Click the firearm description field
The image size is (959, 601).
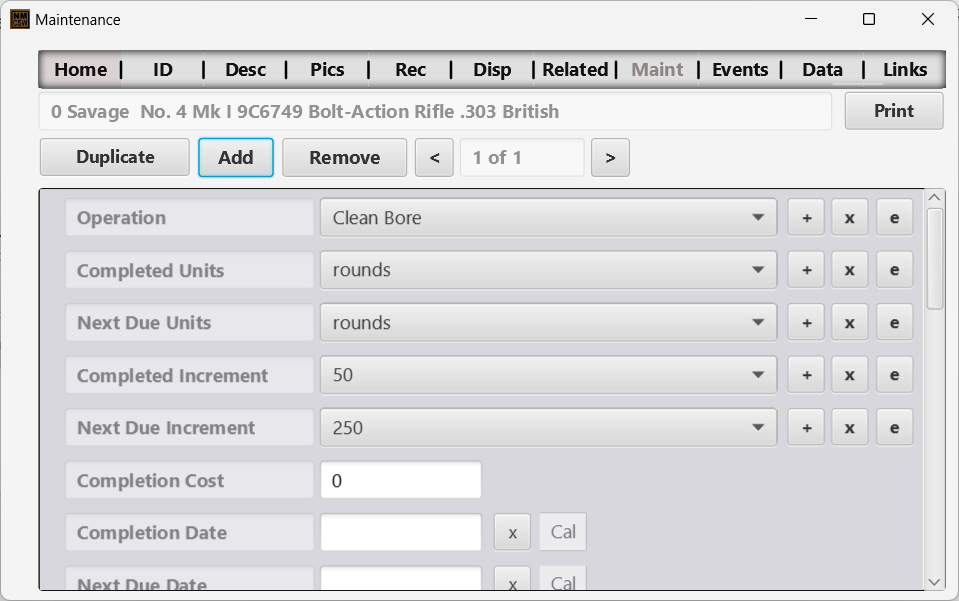[435, 111]
